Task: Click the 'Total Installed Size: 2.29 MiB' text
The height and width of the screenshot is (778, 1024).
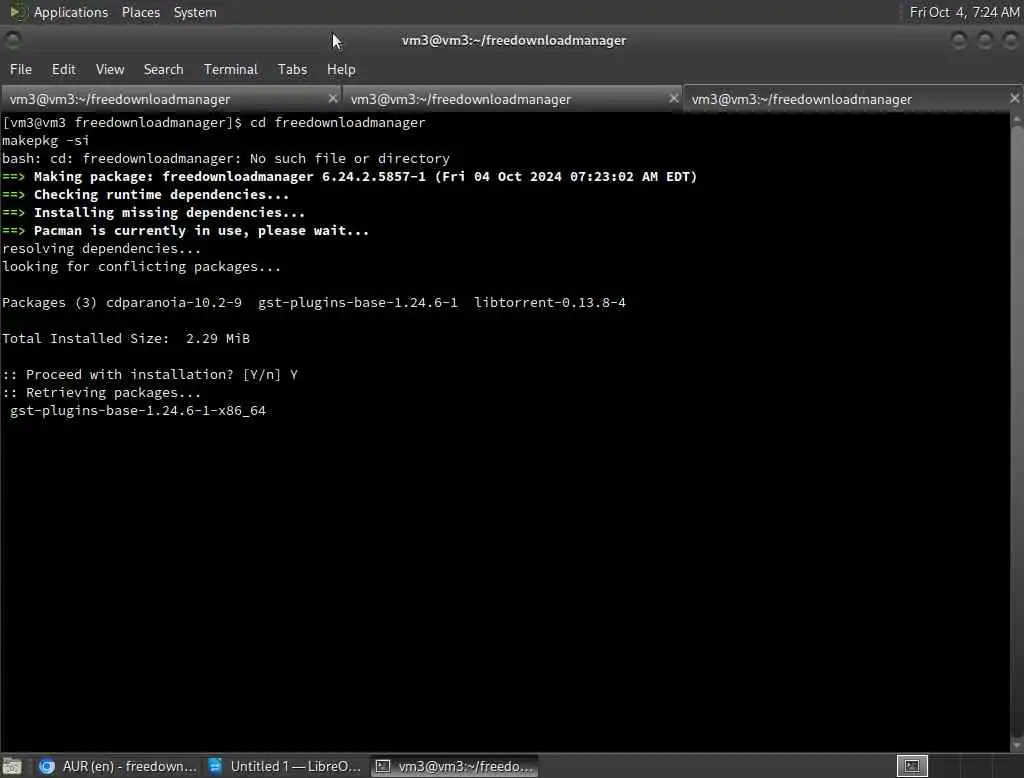Action: [x=126, y=338]
